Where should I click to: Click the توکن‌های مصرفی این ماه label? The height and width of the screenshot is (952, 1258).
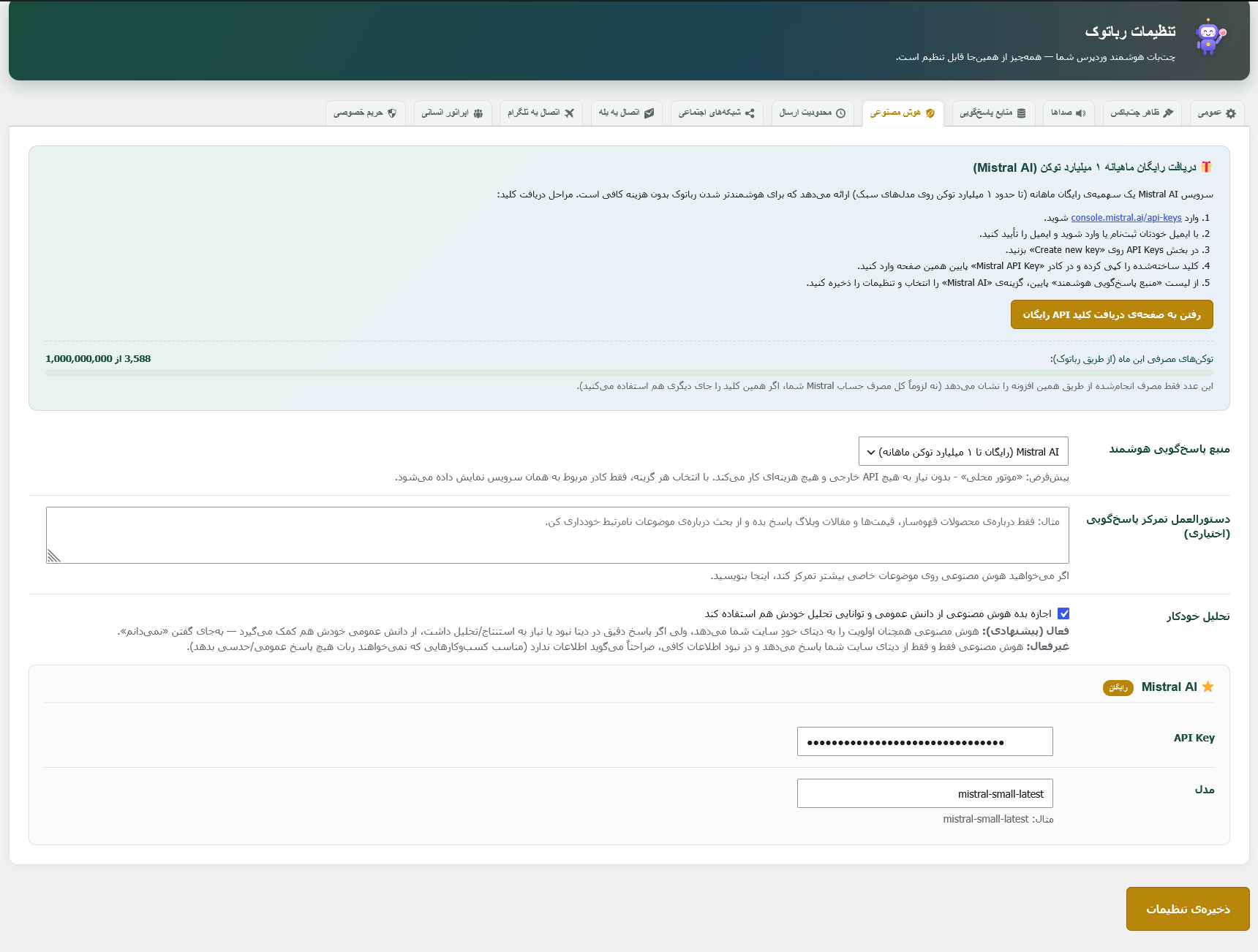pos(1131,359)
